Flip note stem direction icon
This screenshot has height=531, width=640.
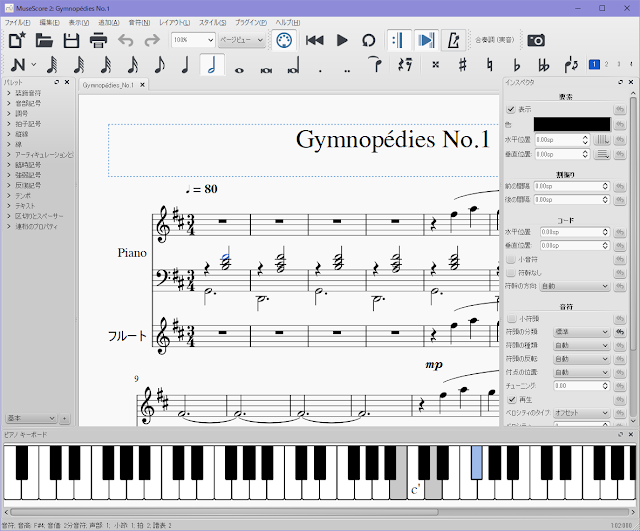coord(571,64)
